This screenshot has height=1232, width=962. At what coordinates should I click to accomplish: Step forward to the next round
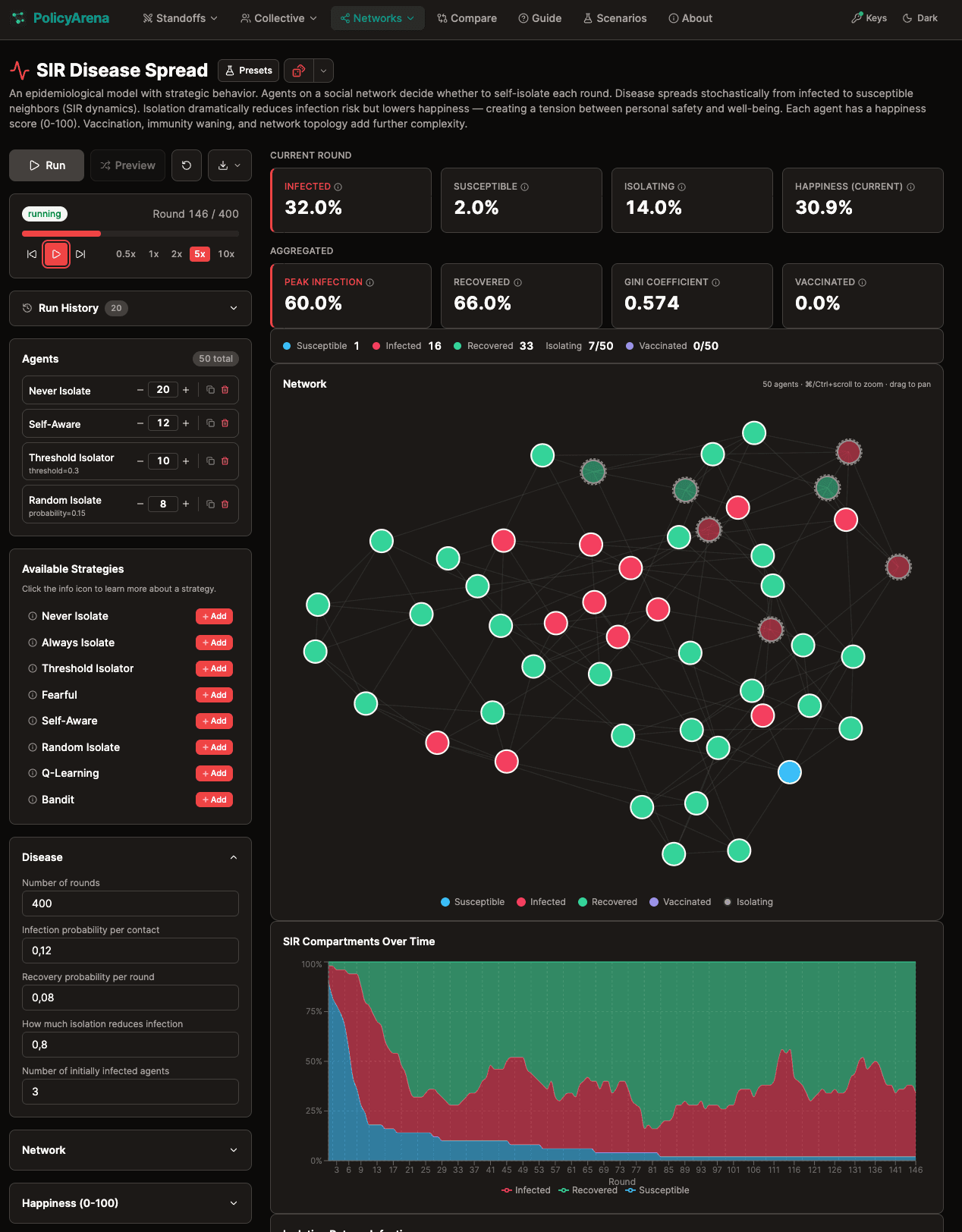pyautogui.click(x=80, y=254)
